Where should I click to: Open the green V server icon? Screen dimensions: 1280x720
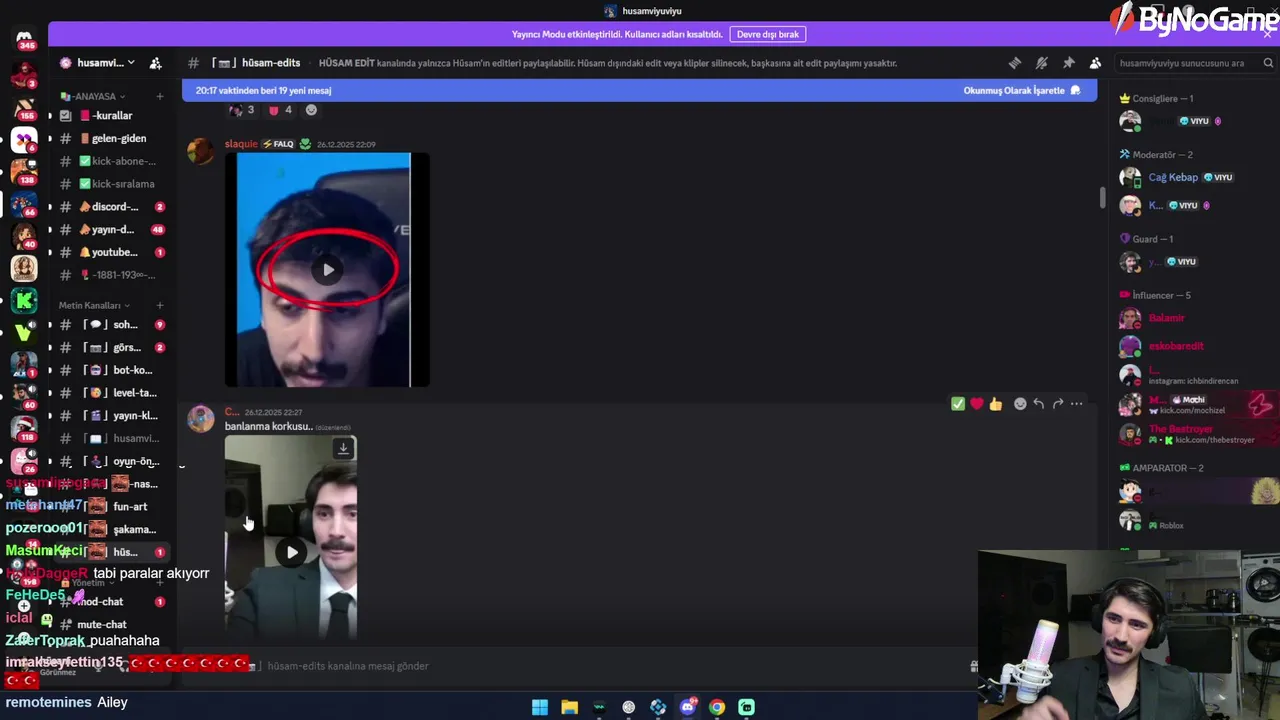click(x=24, y=332)
